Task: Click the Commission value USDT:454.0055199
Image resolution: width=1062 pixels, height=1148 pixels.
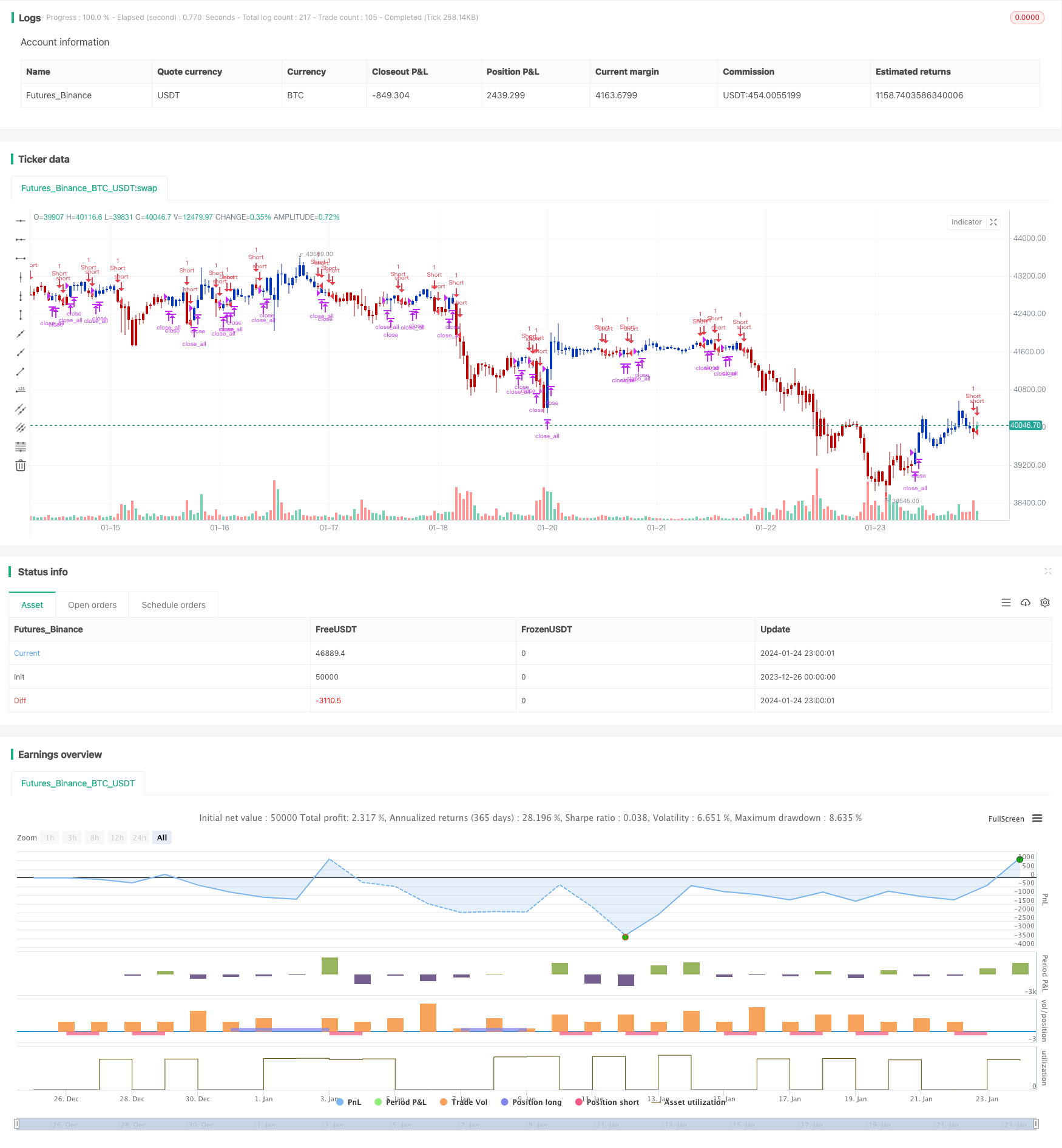Action: coord(762,95)
